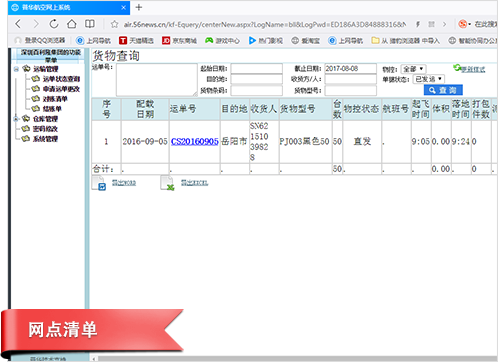498x362 pixels.
Task: Reload the page with the refresh icon
Action: point(54,24)
